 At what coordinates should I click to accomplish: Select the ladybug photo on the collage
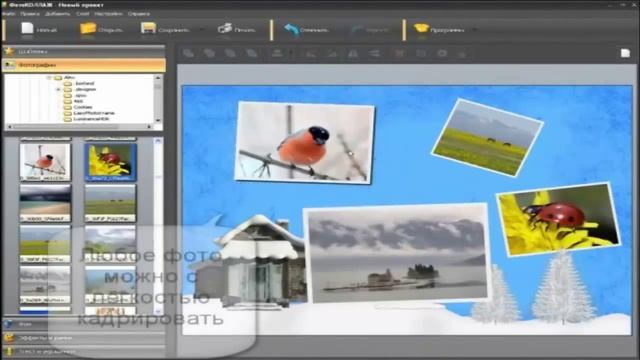pyautogui.click(x=558, y=219)
